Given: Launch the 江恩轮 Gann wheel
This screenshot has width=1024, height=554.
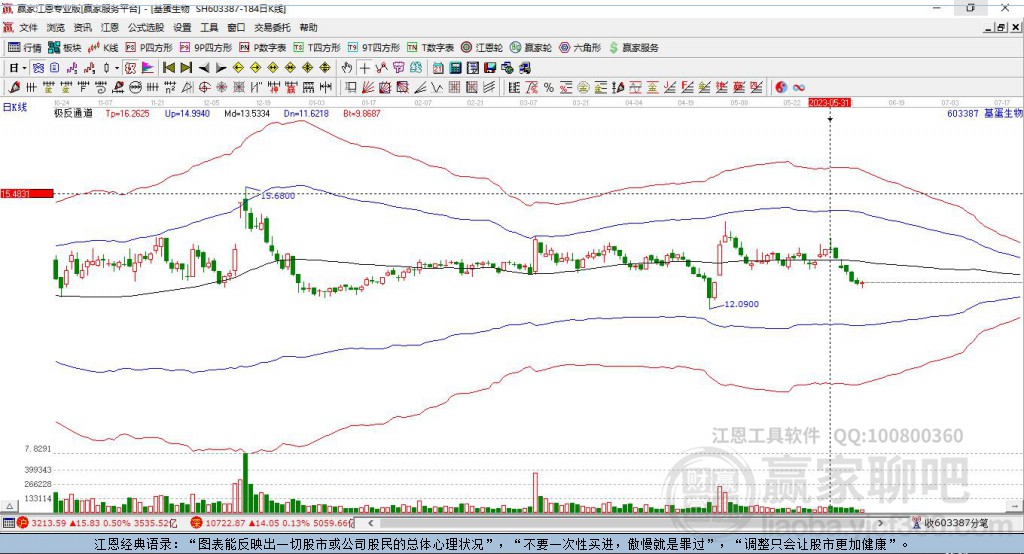Looking at the screenshot, I should pos(482,48).
